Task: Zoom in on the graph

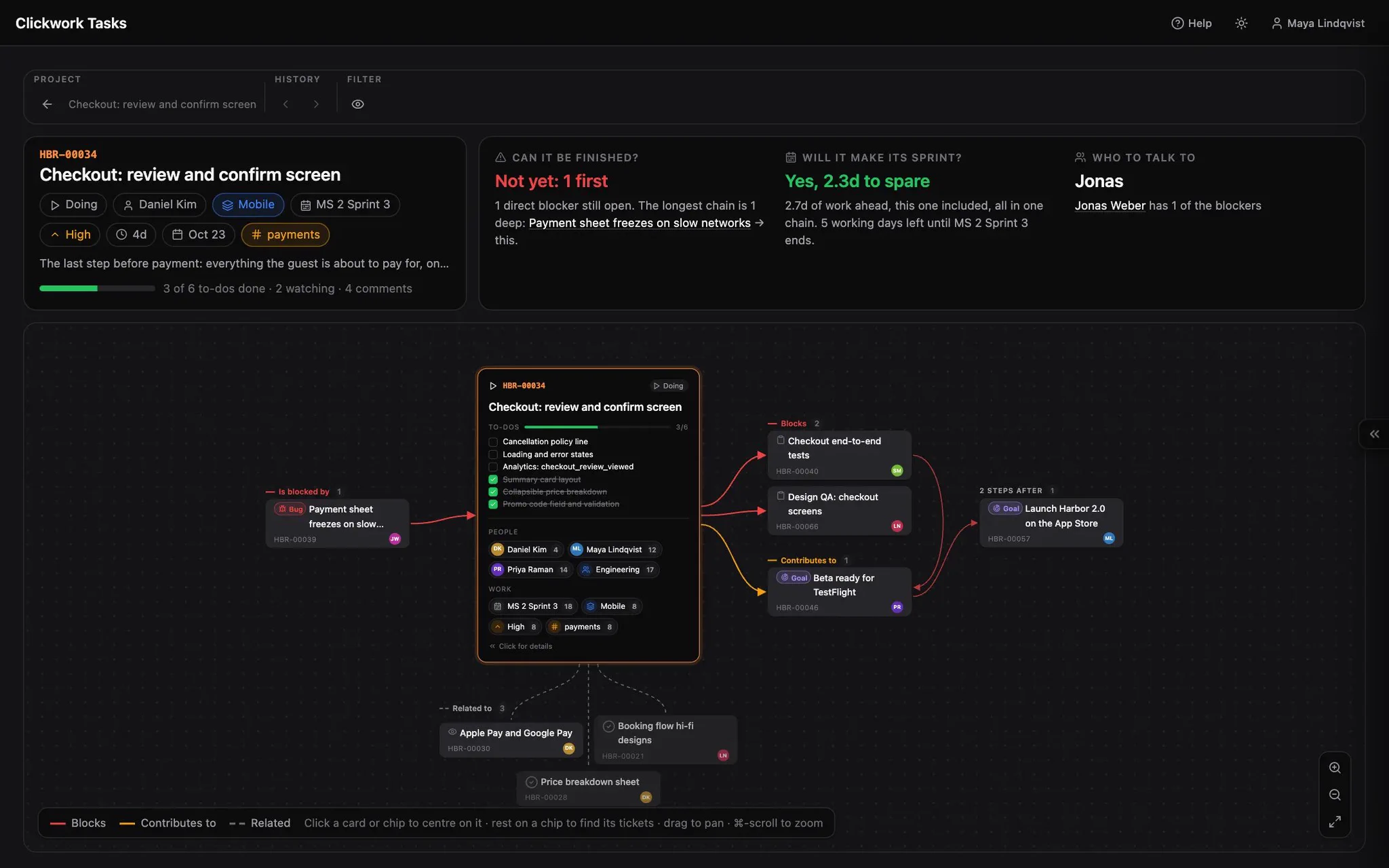Action: tap(1334, 768)
